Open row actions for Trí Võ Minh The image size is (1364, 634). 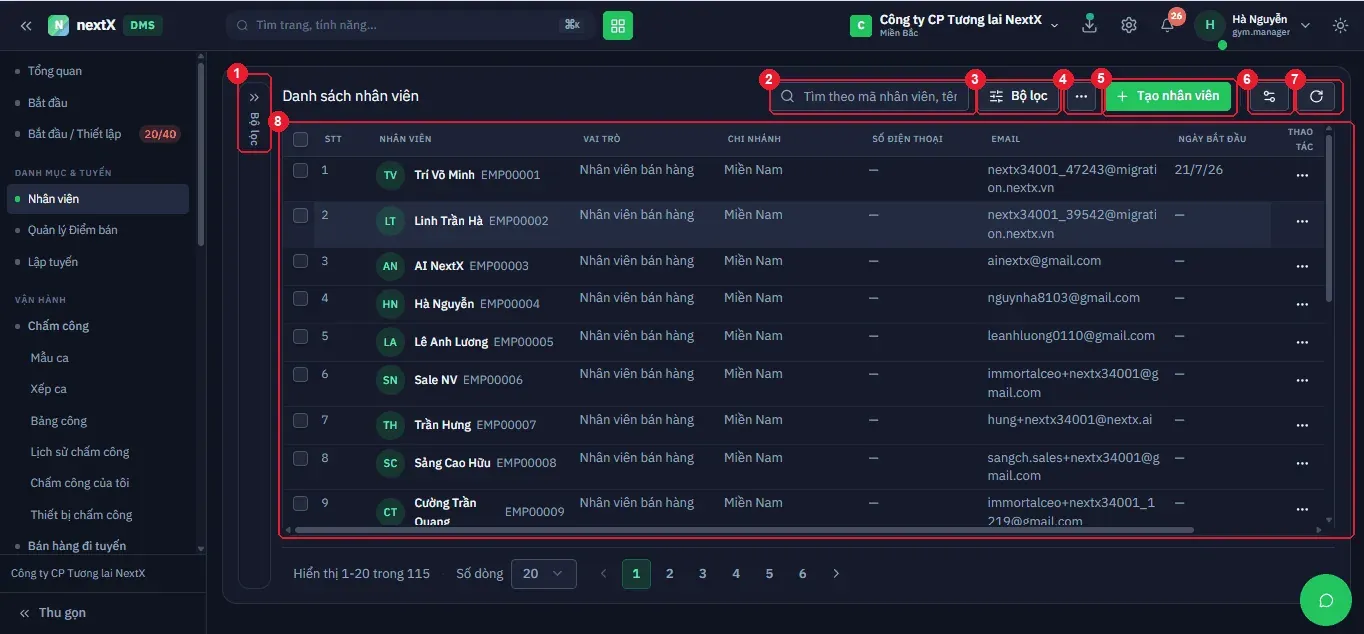point(1301,175)
